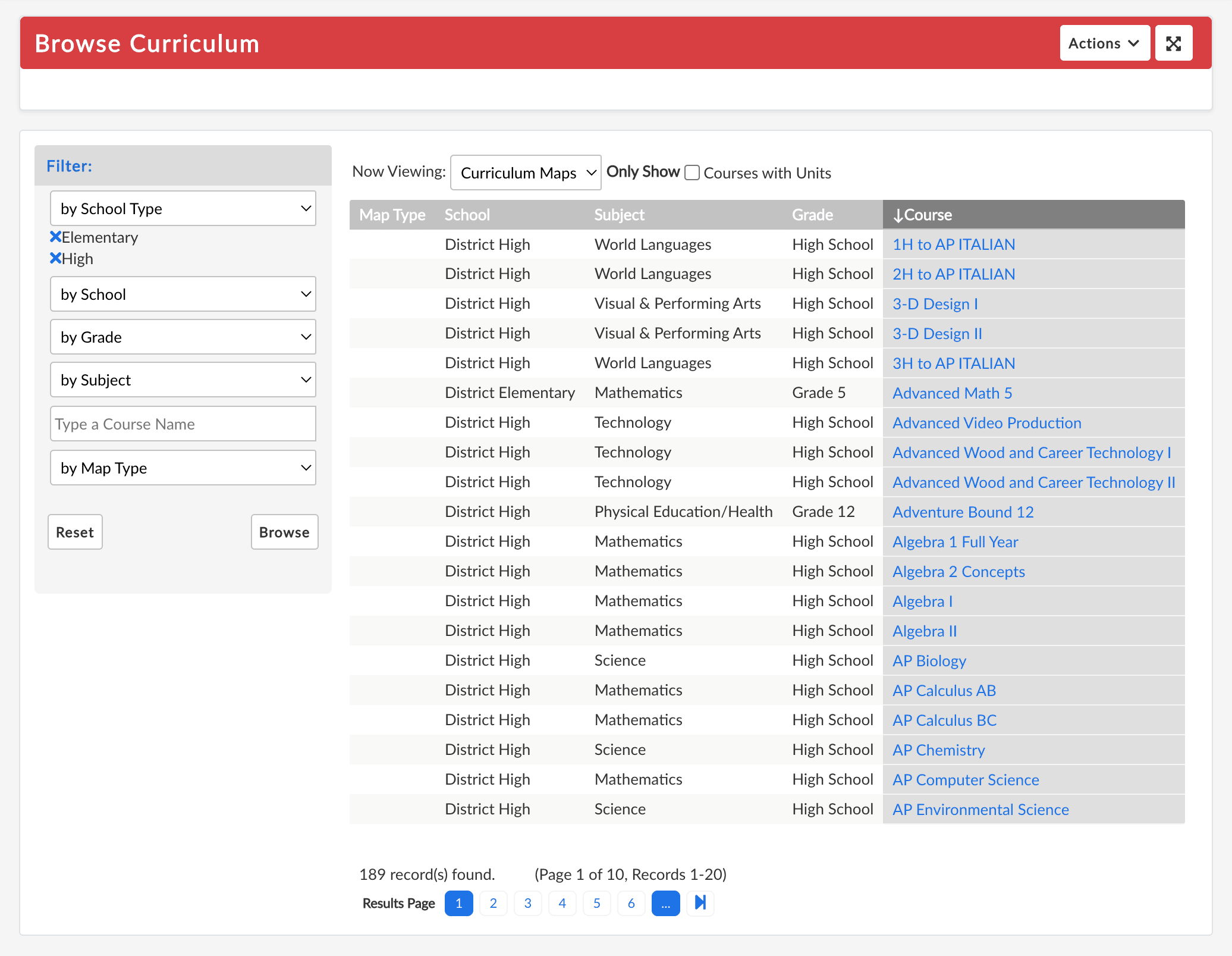
Task: Click the Browse button
Action: tap(284, 532)
